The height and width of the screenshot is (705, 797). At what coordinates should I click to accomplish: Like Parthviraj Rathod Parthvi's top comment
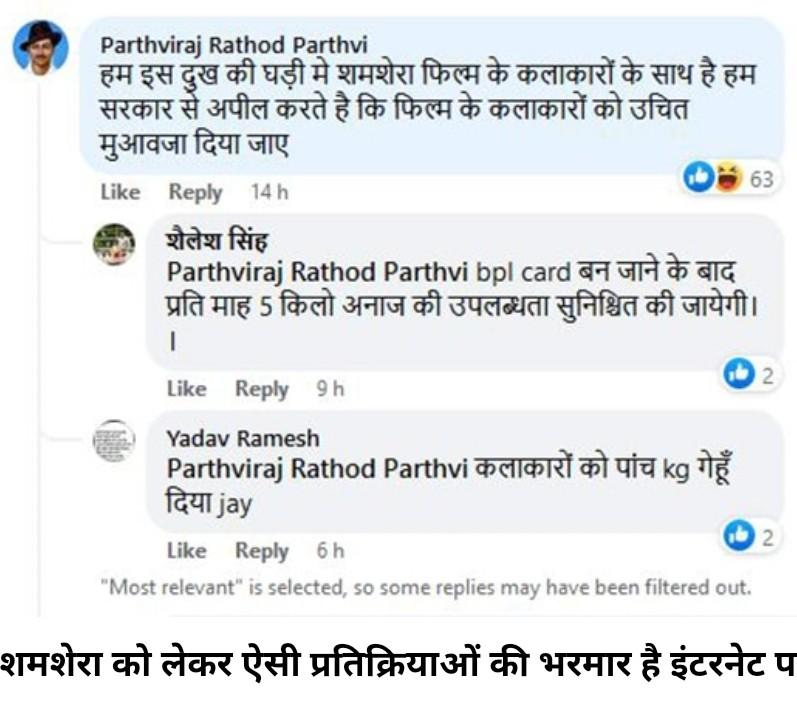tap(120, 192)
